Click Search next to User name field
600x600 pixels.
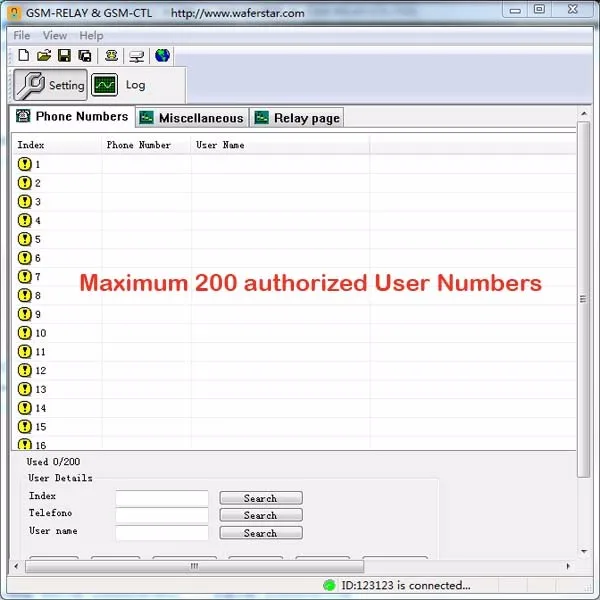pyautogui.click(x=261, y=533)
